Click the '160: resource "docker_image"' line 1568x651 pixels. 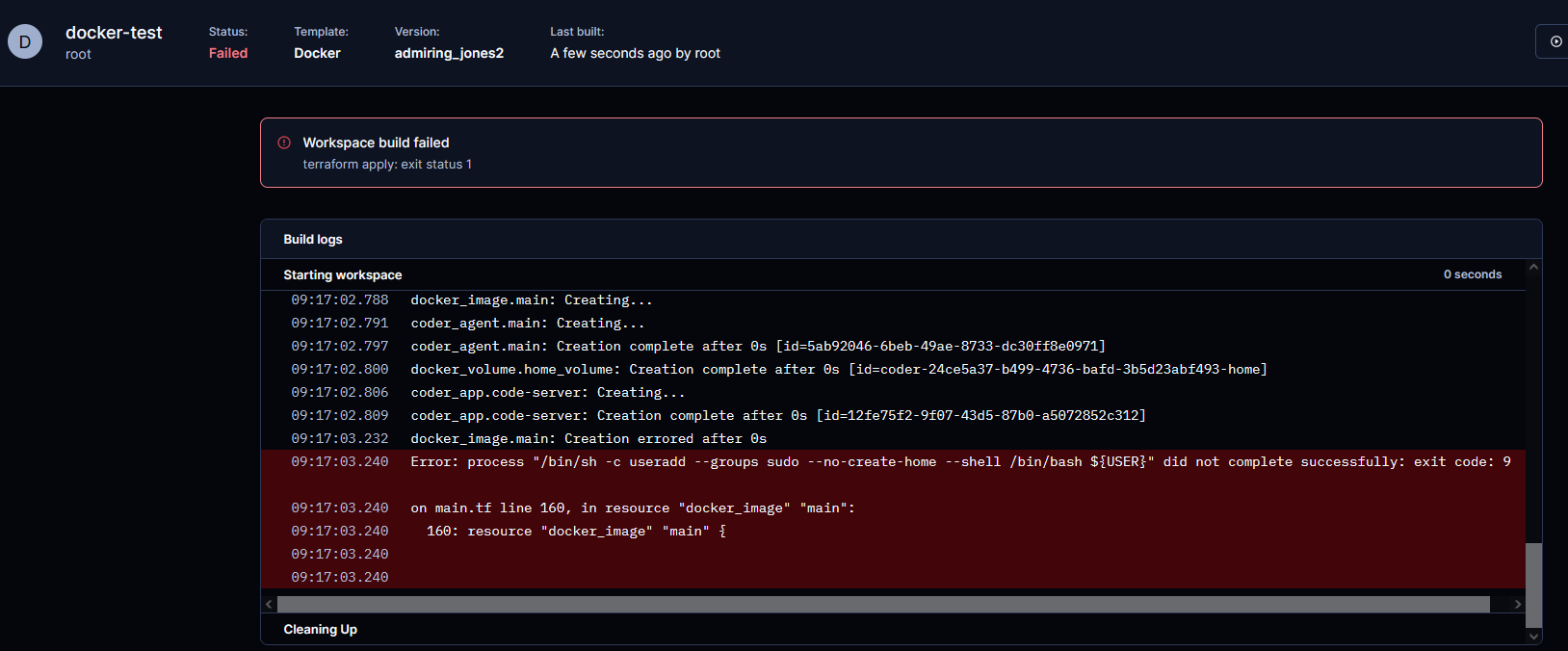coord(576,532)
